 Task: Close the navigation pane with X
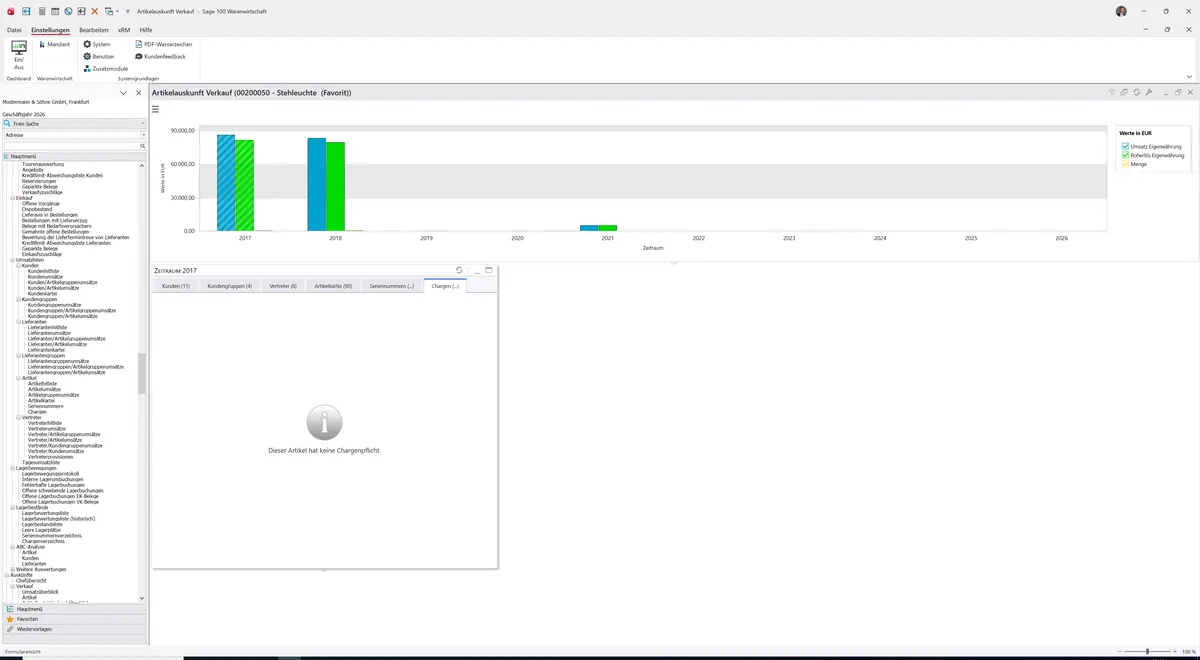[x=139, y=92]
